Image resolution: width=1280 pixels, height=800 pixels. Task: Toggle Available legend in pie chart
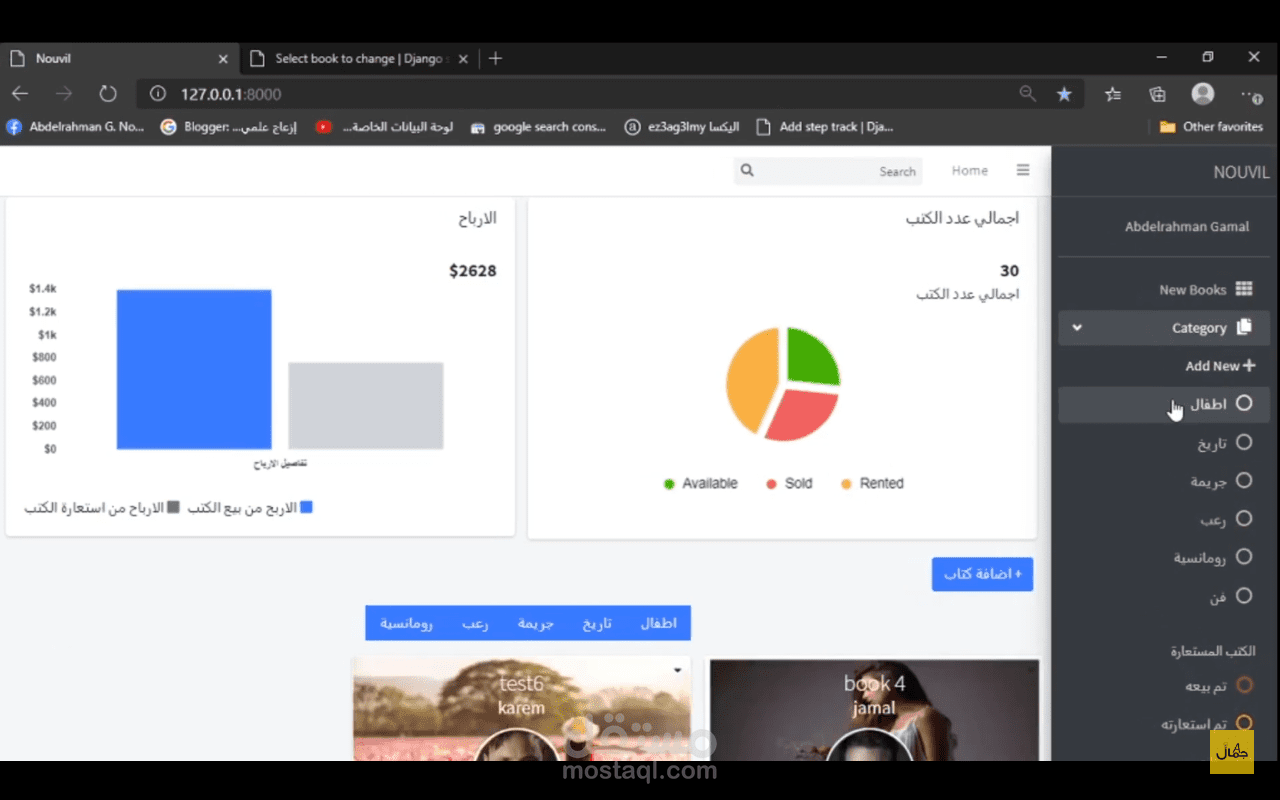click(x=700, y=484)
